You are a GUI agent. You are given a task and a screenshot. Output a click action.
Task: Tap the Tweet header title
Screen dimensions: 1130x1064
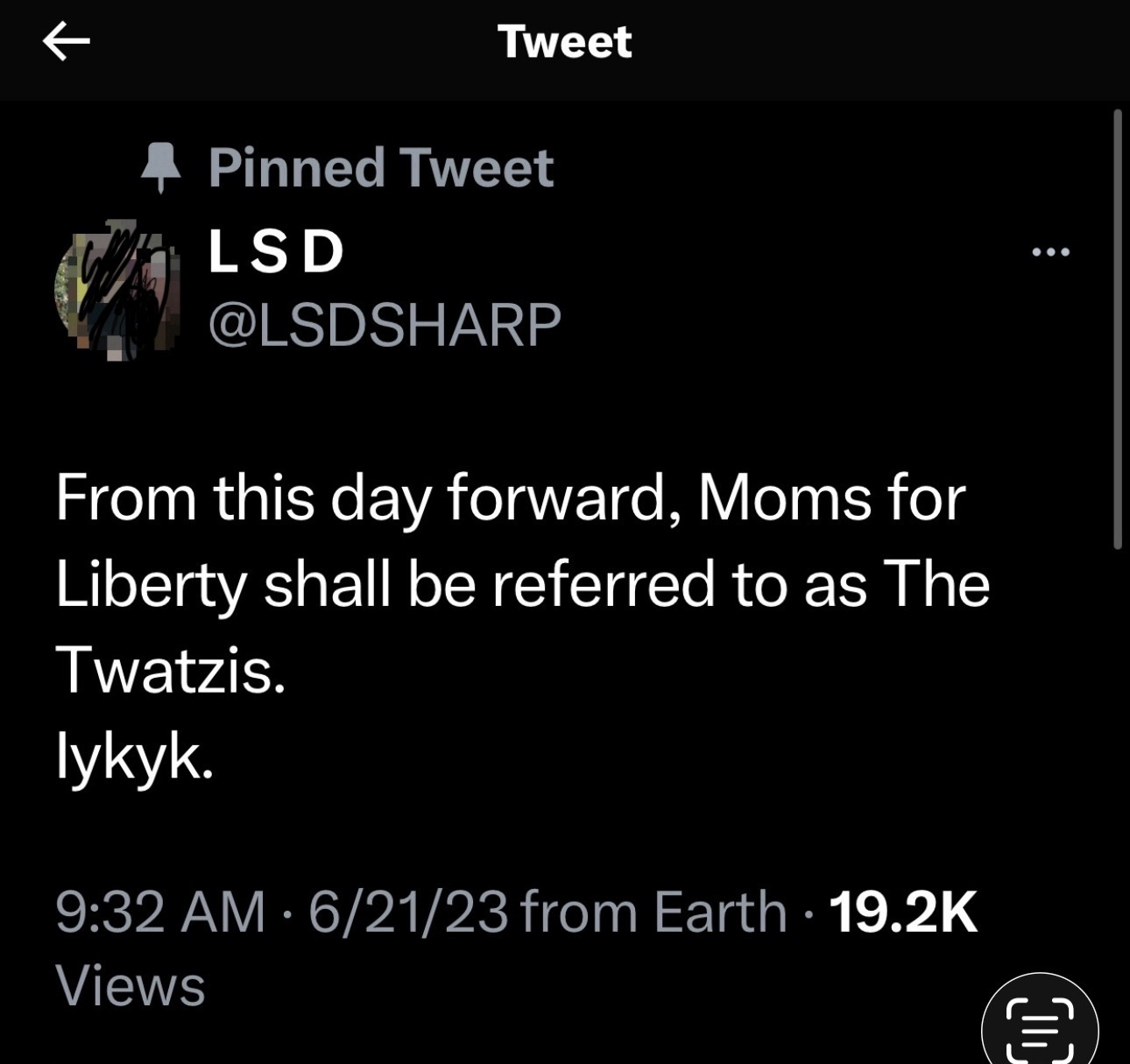(x=564, y=42)
